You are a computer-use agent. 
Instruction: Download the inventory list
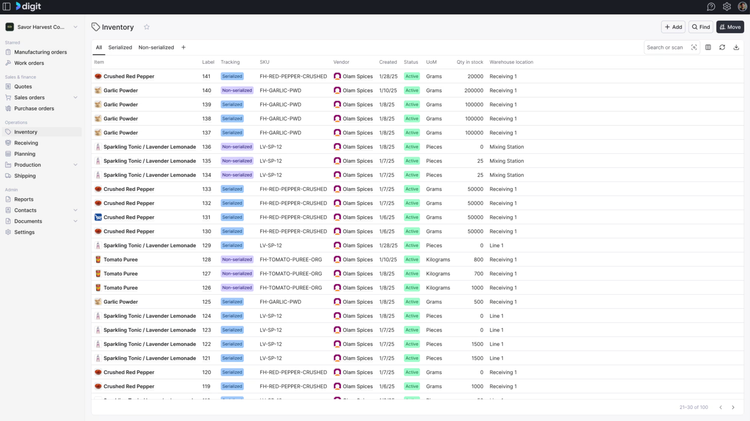[x=736, y=47]
